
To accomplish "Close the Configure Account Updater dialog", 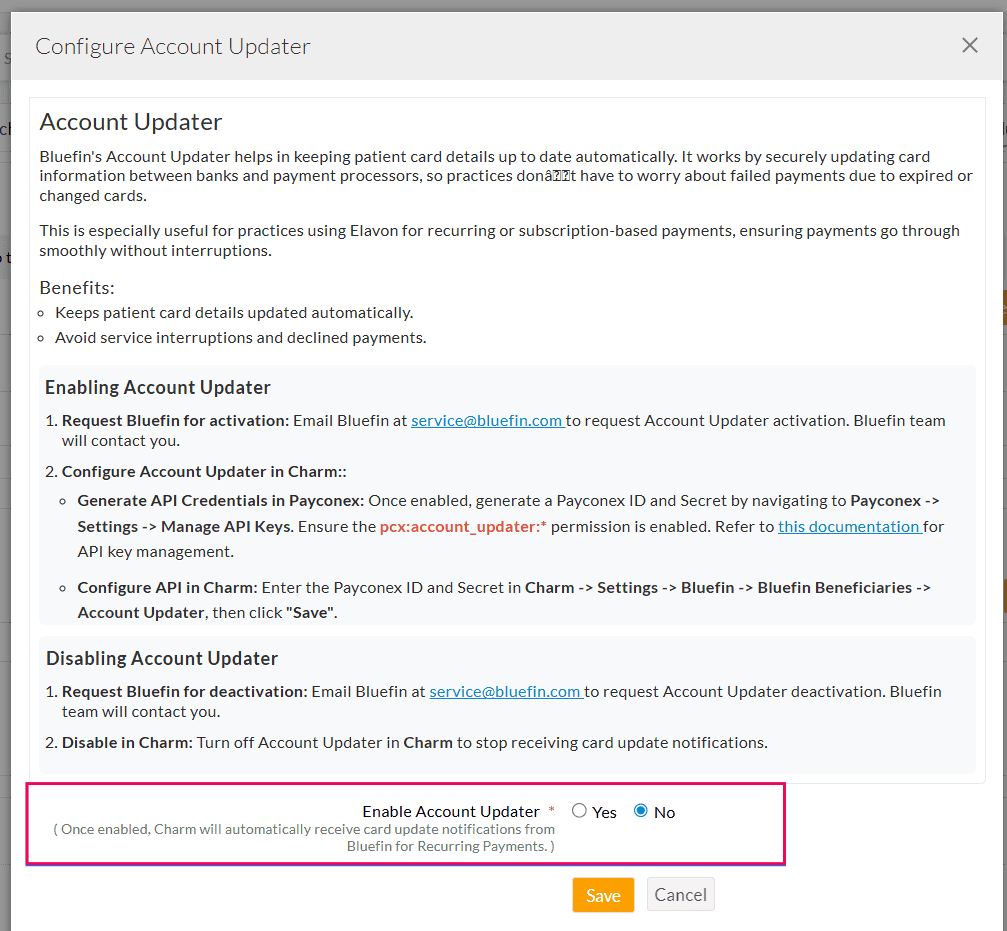I will [969, 45].
